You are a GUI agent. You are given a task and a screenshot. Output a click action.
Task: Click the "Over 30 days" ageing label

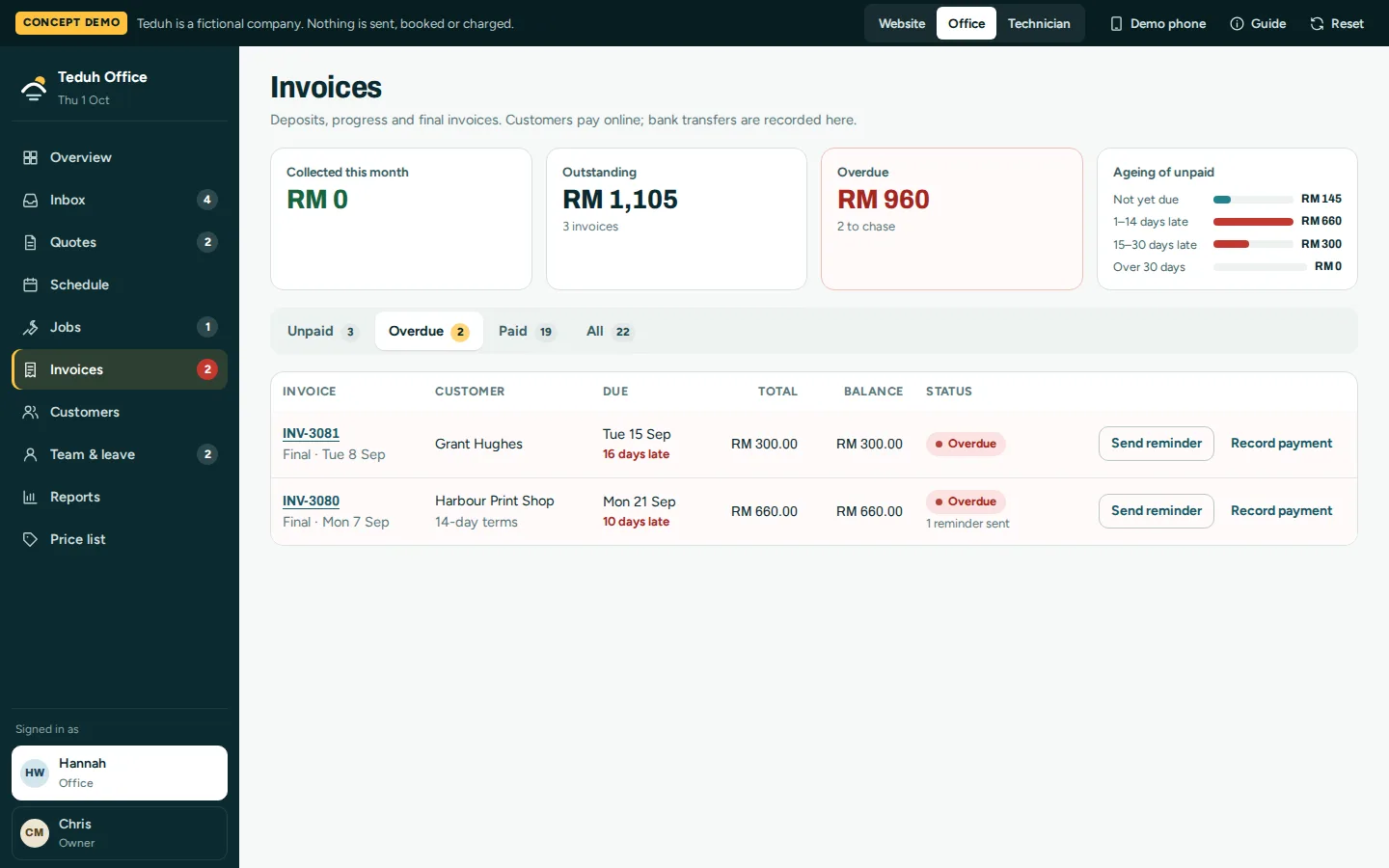coord(1149,267)
